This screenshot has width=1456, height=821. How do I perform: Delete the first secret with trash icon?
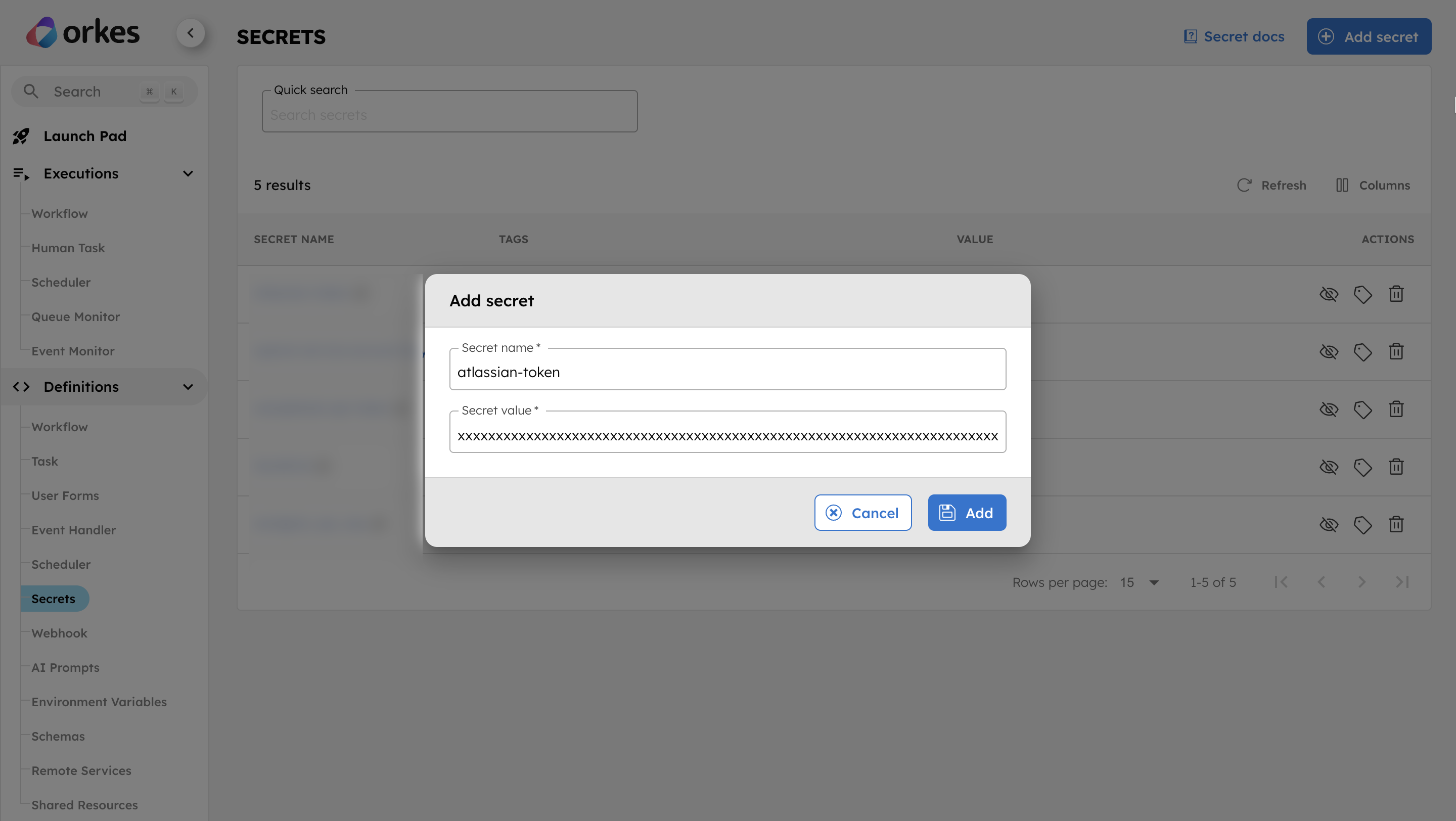pos(1396,294)
